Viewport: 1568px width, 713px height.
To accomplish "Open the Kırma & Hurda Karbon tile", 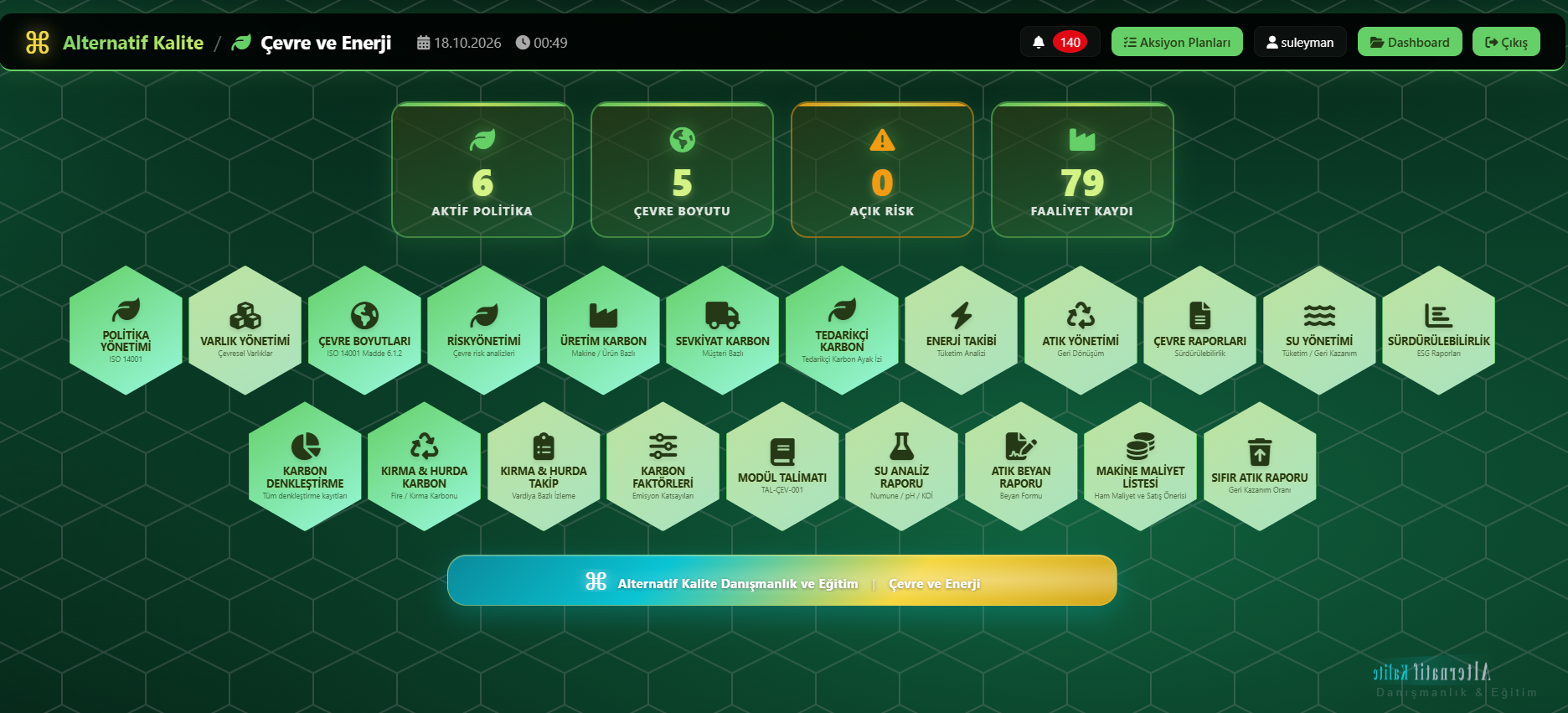I will click(425, 466).
